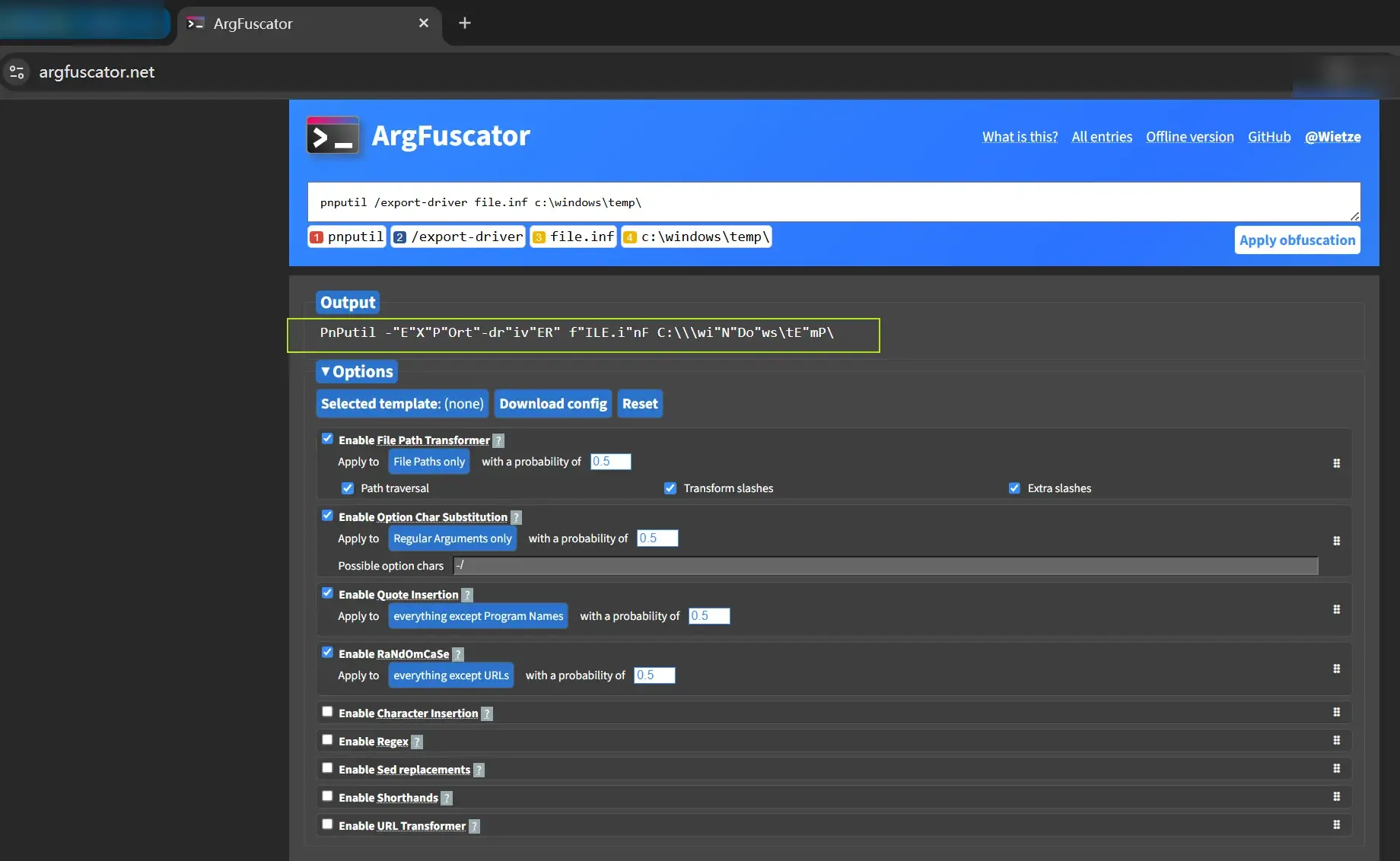Click the obfuscated output command text
Viewport: 1400px width, 861px height.
pos(577,333)
